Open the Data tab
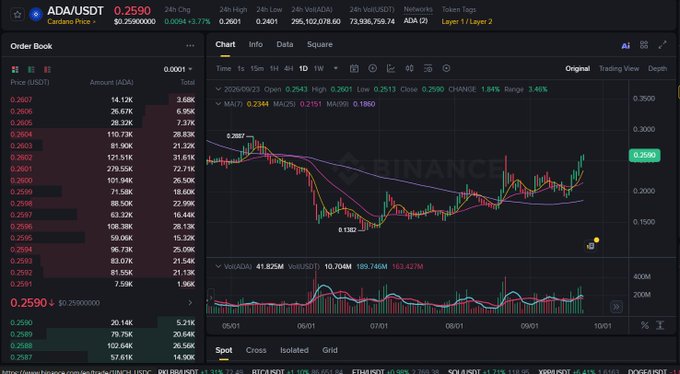 [x=284, y=44]
